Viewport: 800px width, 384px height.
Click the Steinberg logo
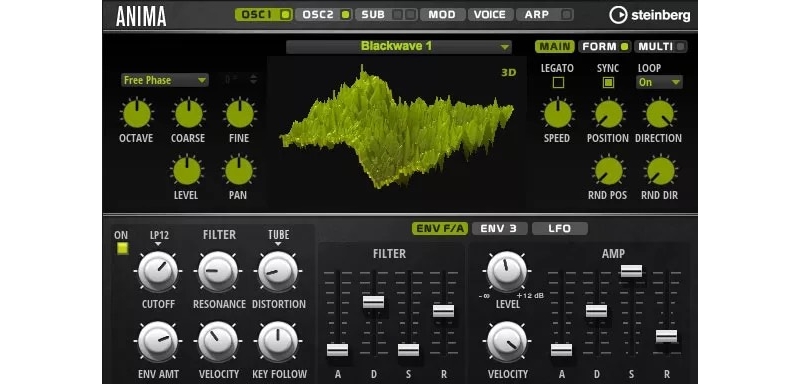pyautogui.click(x=650, y=15)
